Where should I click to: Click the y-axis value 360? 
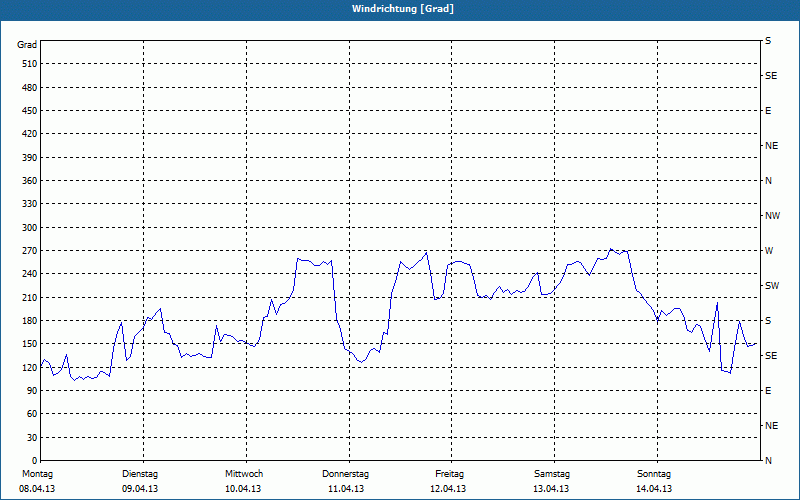[29, 181]
